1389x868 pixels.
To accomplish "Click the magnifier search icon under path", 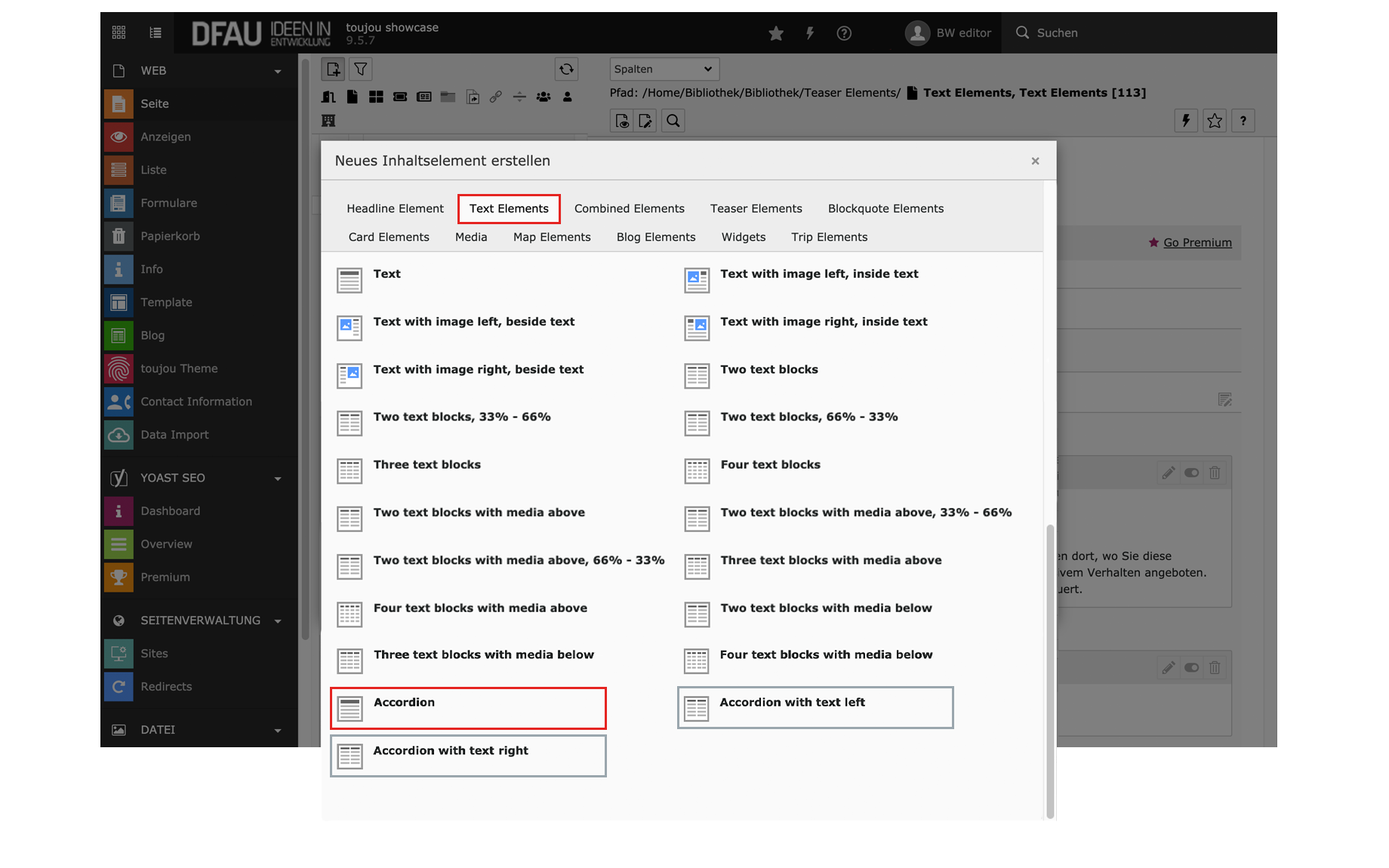I will click(x=673, y=121).
